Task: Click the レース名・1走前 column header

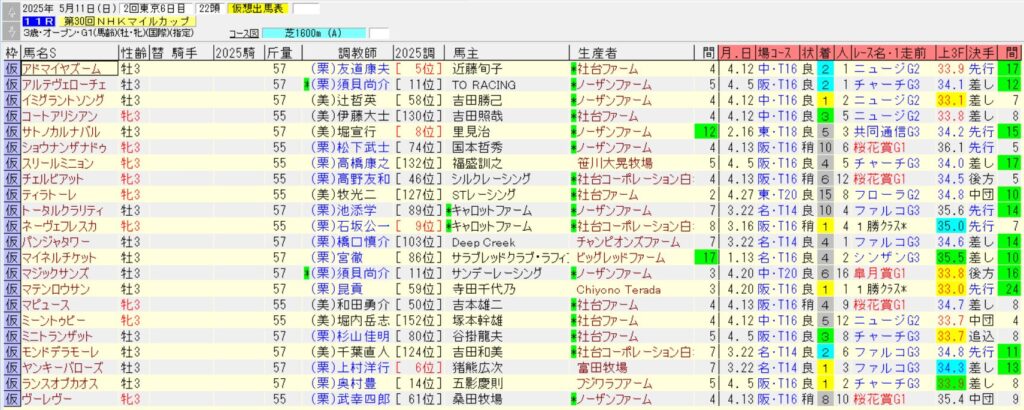Action: click(x=892, y=54)
